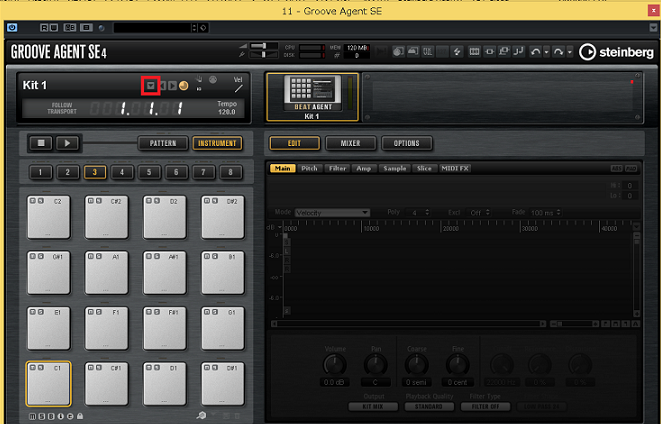Open the OPTIONS page
The height and width of the screenshot is (424, 661).
[406, 143]
